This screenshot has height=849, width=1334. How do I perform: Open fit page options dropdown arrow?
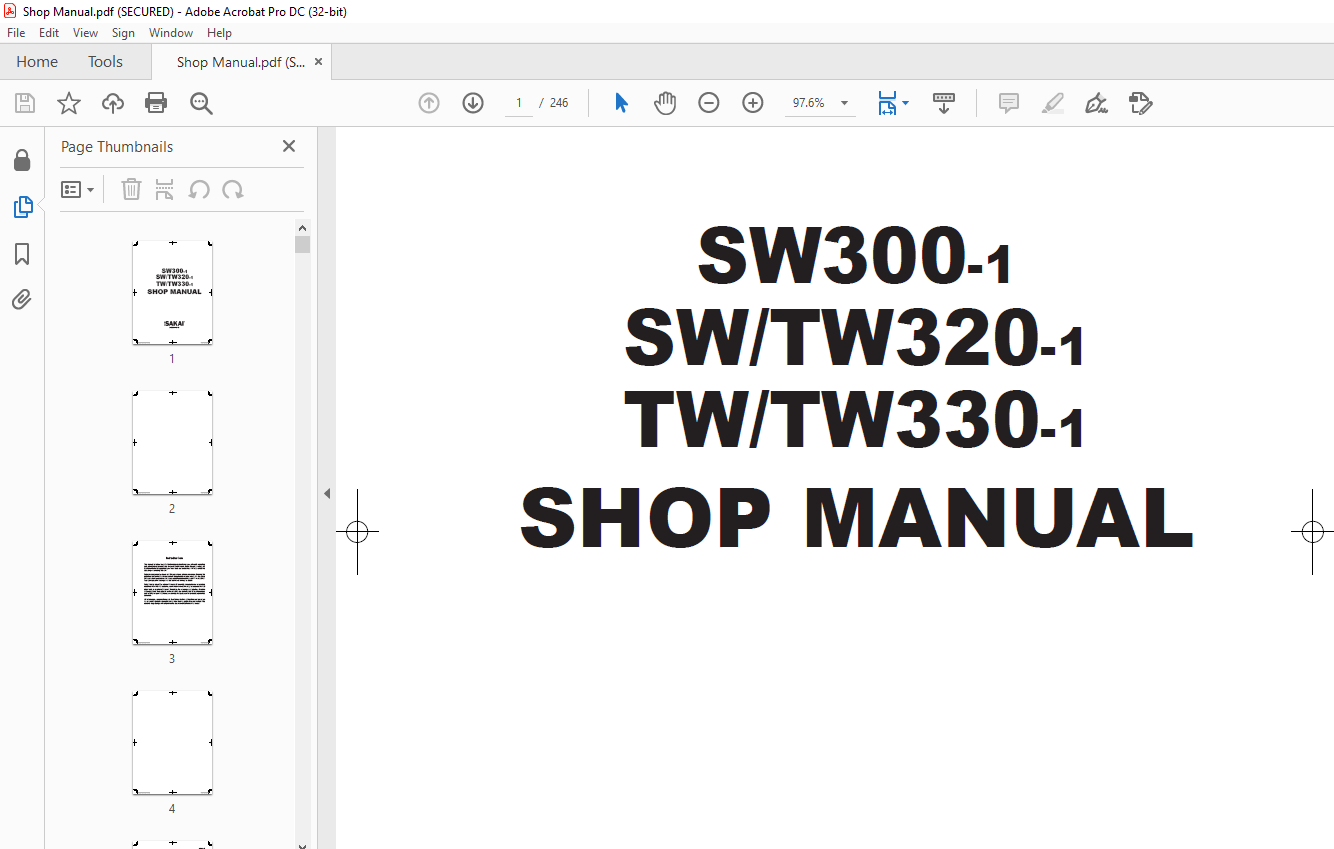click(x=905, y=103)
